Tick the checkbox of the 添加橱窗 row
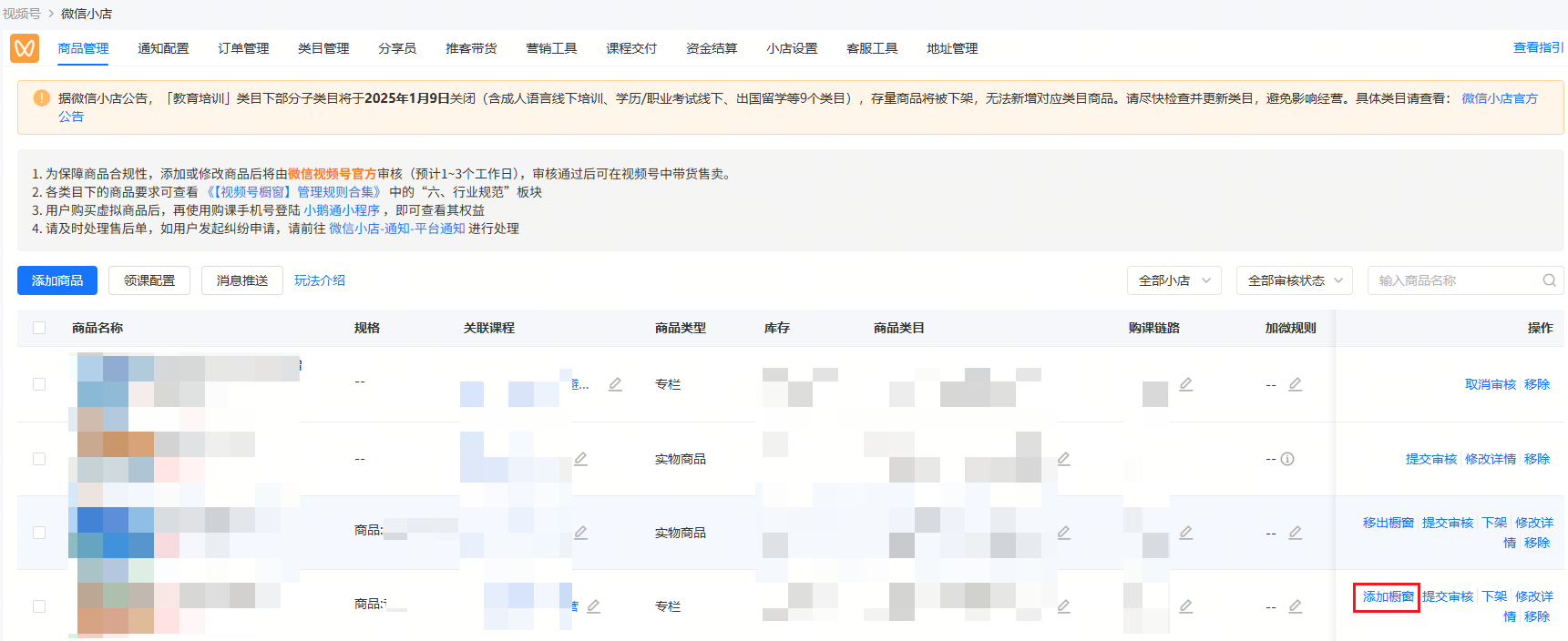The height and width of the screenshot is (641, 1568). 39,606
